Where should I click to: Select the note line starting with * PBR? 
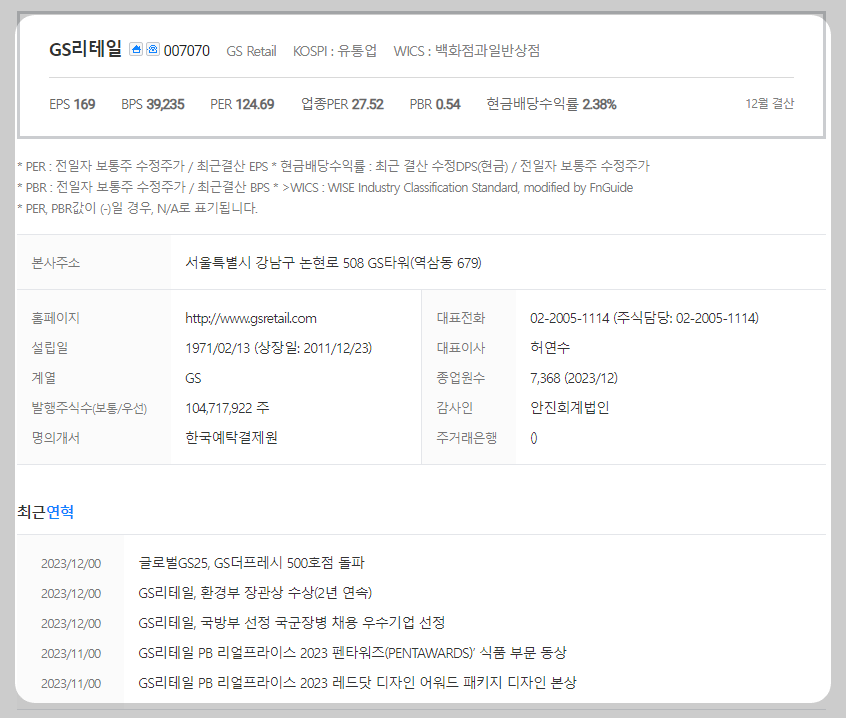click(x=325, y=188)
